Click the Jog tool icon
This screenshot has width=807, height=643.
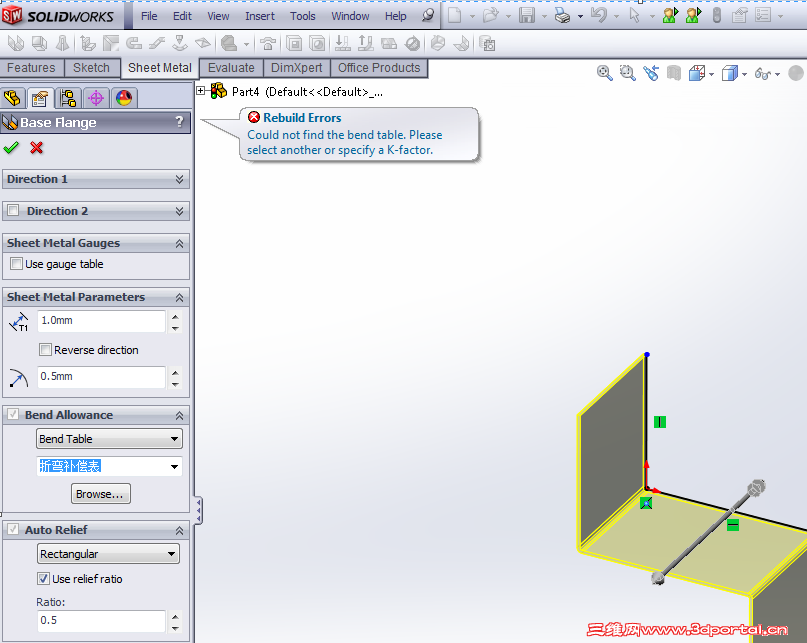pyautogui.click(x=156, y=44)
